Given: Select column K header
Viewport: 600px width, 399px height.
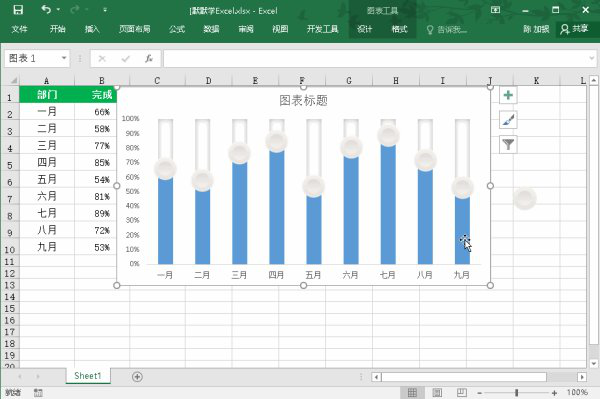Looking at the screenshot, I should pyautogui.click(x=536, y=80).
